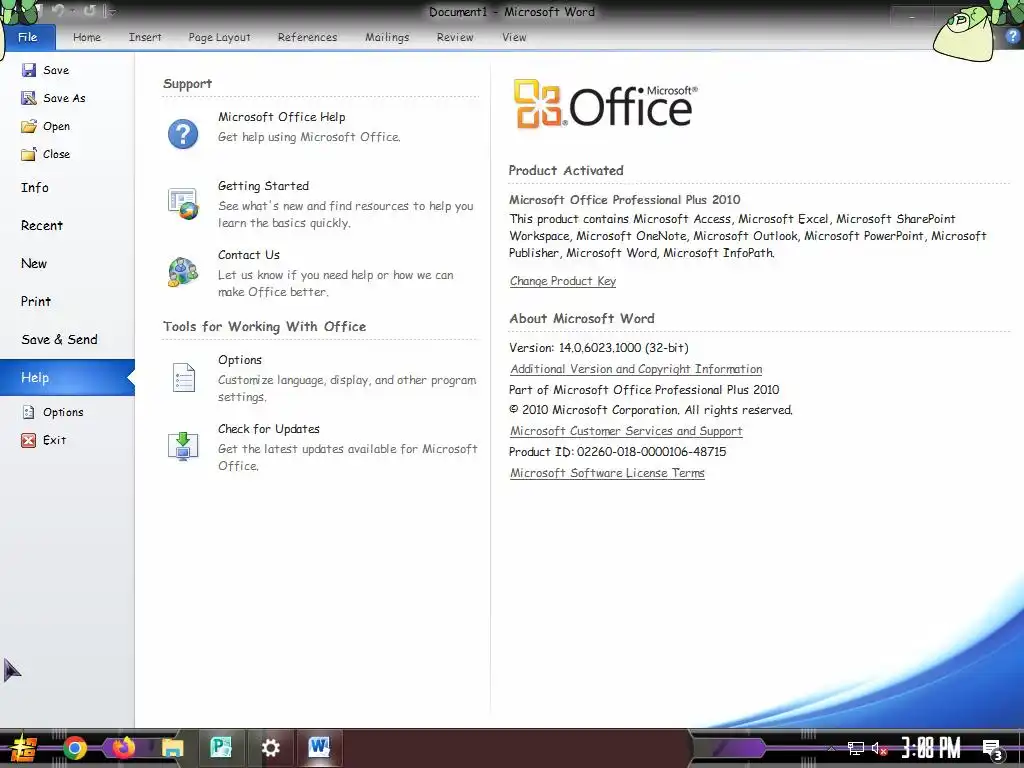Switch to the View tab
Screen dimensions: 1024x768
514,37
